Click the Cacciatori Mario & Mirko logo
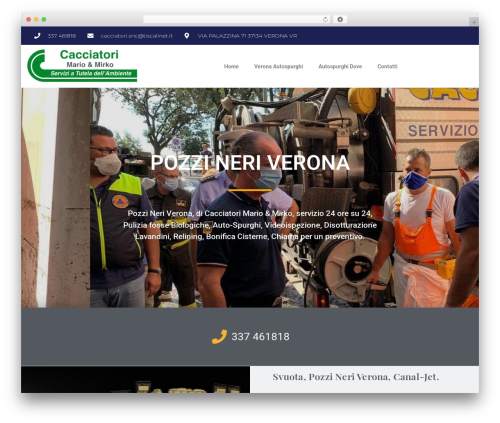 click(82, 66)
